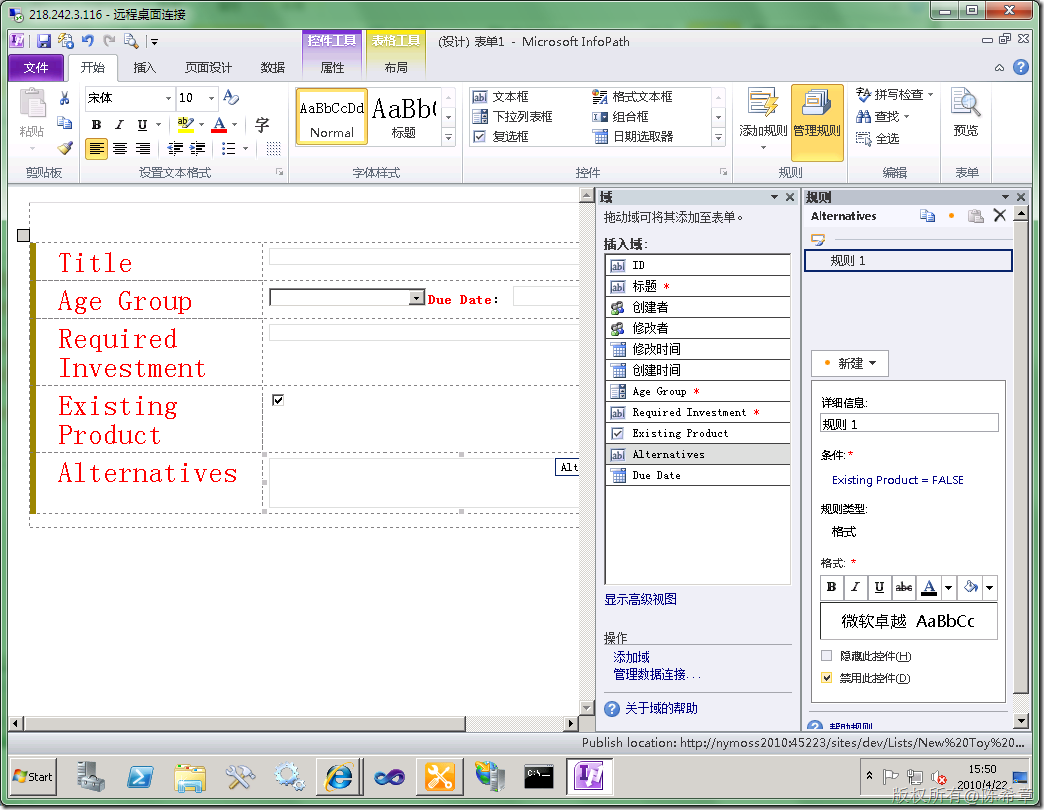This screenshot has width=1044, height=810.
Task: Switch to the 属性 Properties tab
Action: click(332, 67)
